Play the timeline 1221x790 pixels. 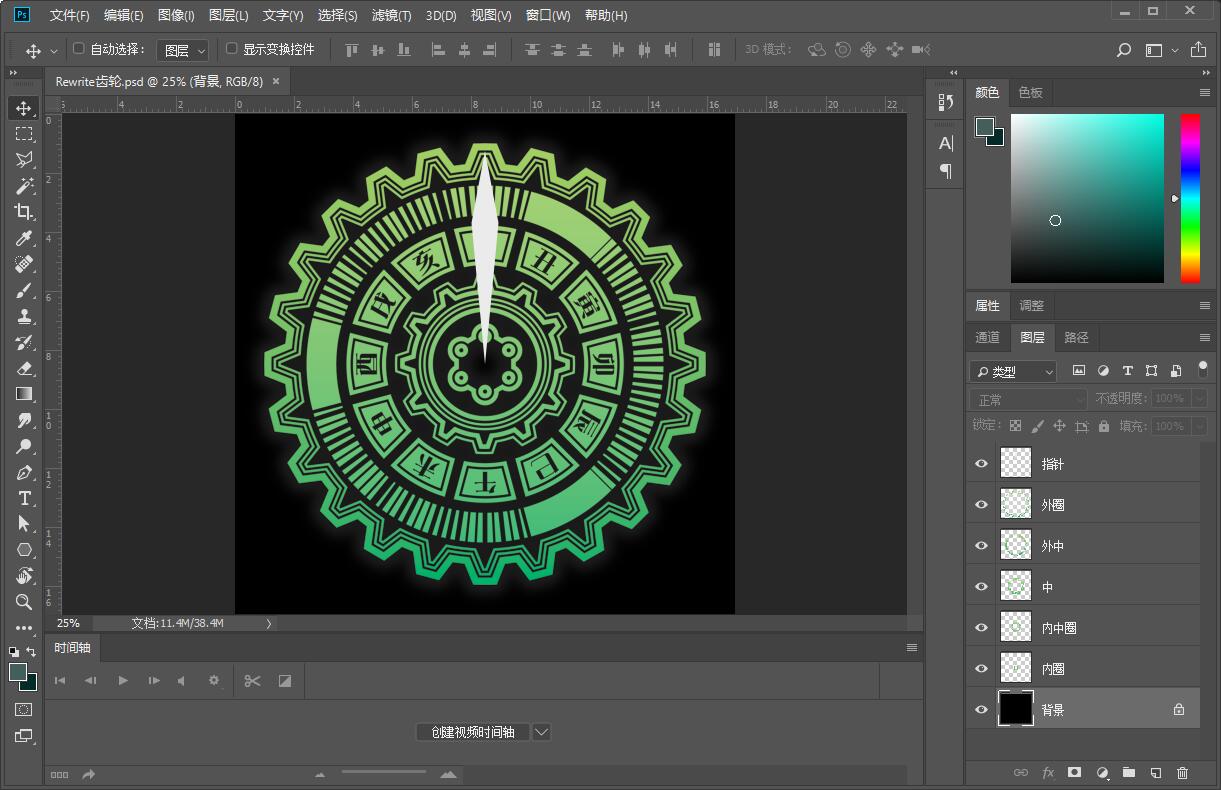pyautogui.click(x=123, y=681)
